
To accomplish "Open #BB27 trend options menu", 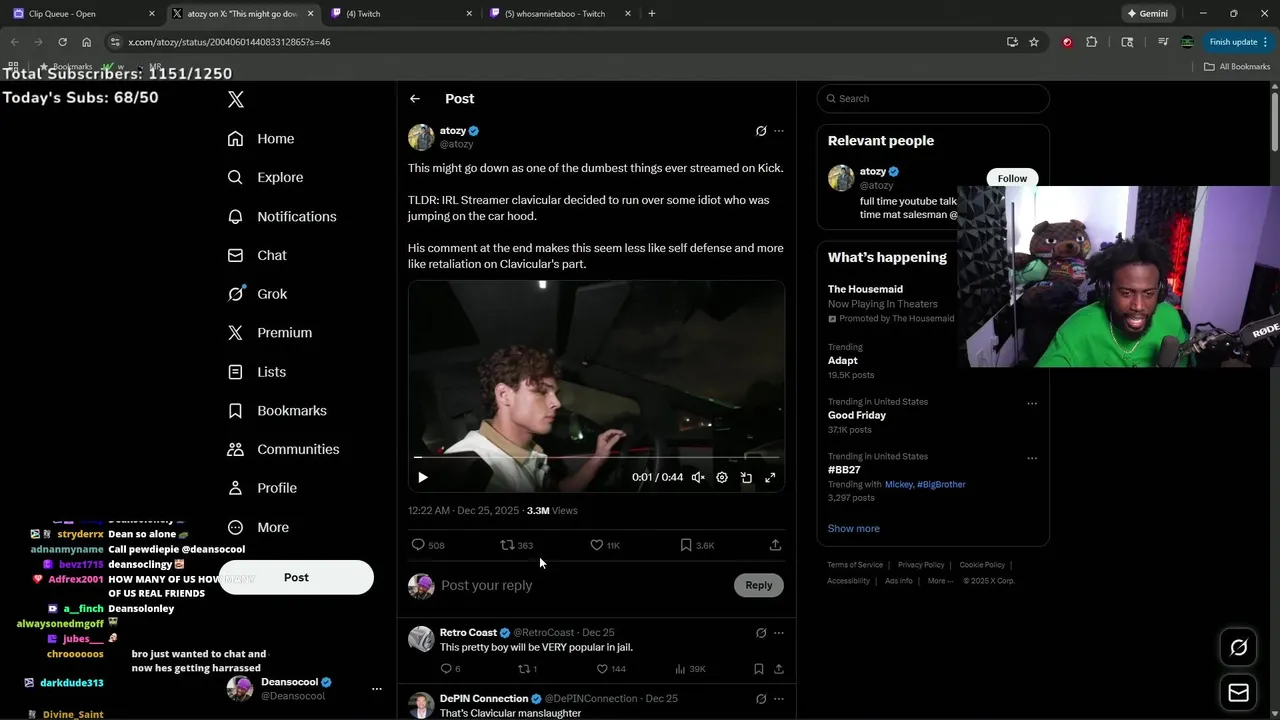I will [x=1032, y=459].
